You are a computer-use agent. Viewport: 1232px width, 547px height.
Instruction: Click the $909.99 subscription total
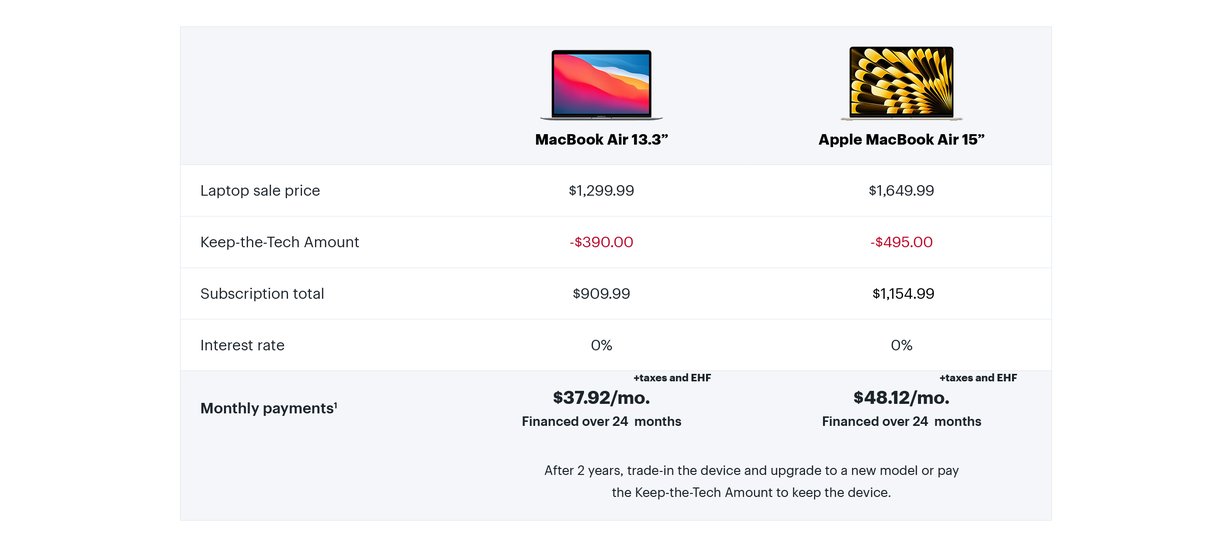coord(601,294)
